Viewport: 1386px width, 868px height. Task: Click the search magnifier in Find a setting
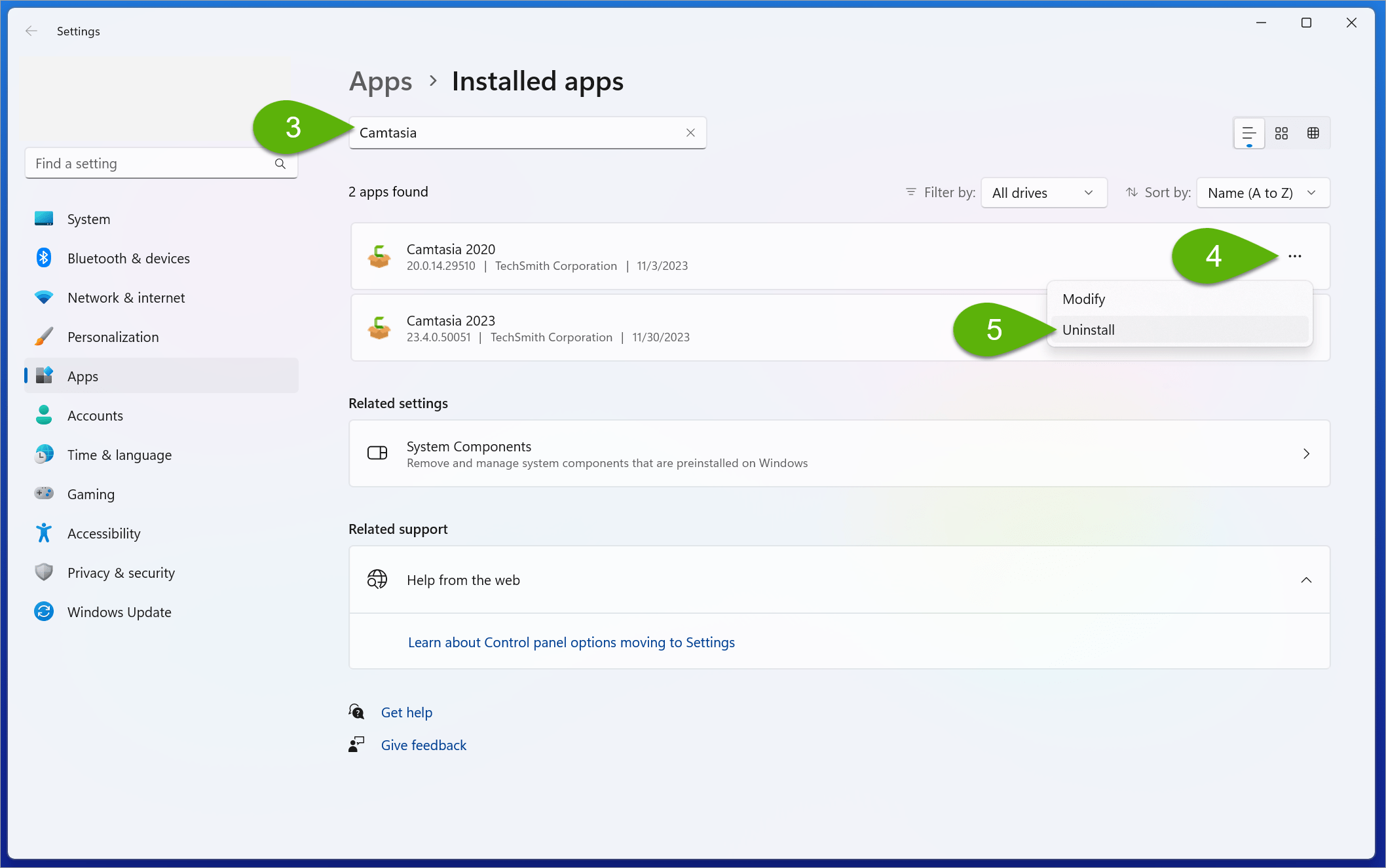click(280, 164)
